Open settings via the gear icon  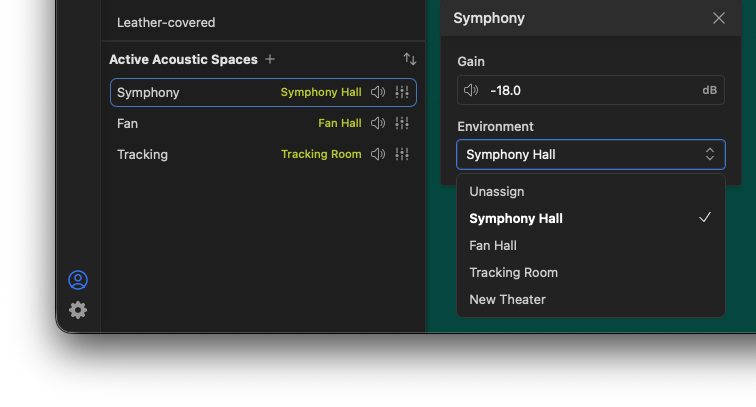point(78,310)
